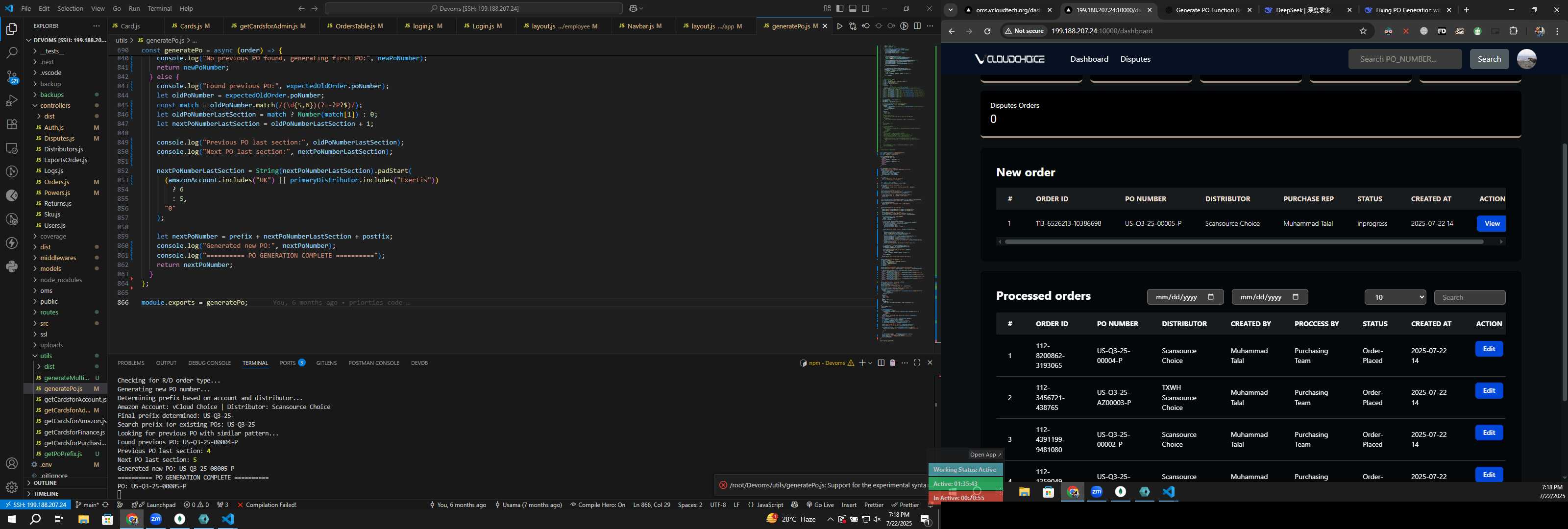Click Windows Start button

point(11,519)
